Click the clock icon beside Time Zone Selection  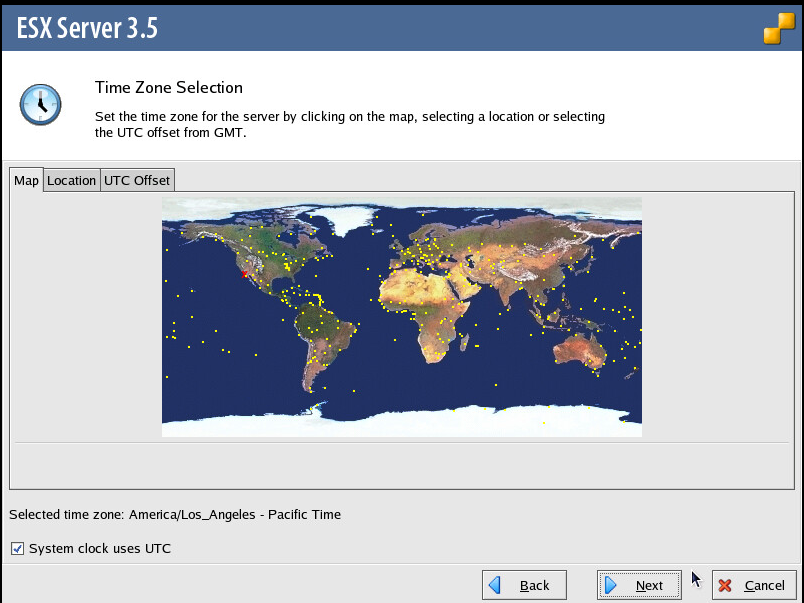coord(41,105)
